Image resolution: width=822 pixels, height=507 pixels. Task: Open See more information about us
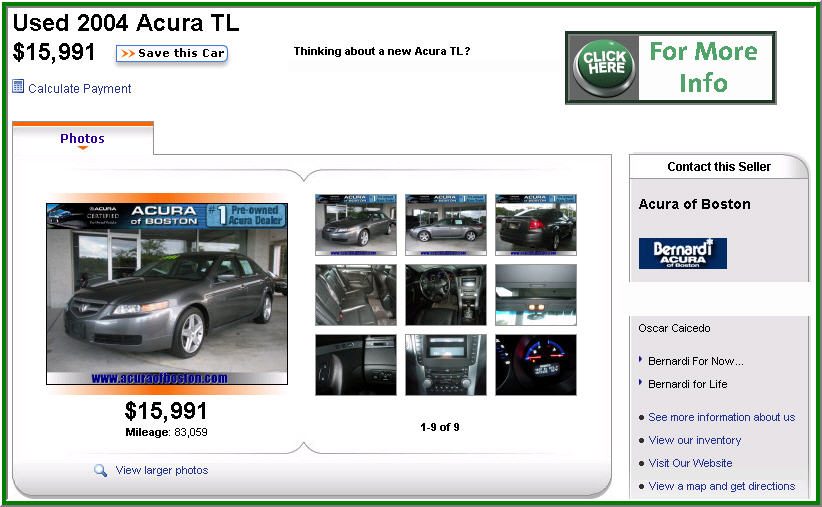tap(721, 417)
